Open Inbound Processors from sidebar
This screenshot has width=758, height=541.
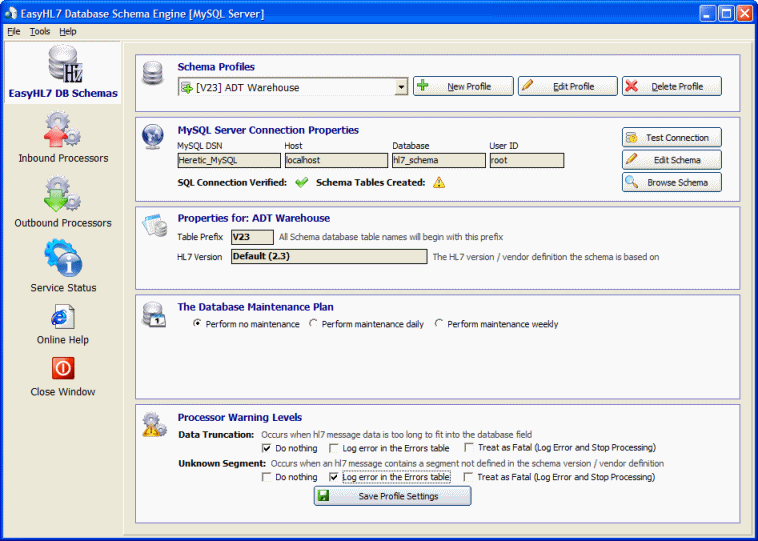pos(63,130)
